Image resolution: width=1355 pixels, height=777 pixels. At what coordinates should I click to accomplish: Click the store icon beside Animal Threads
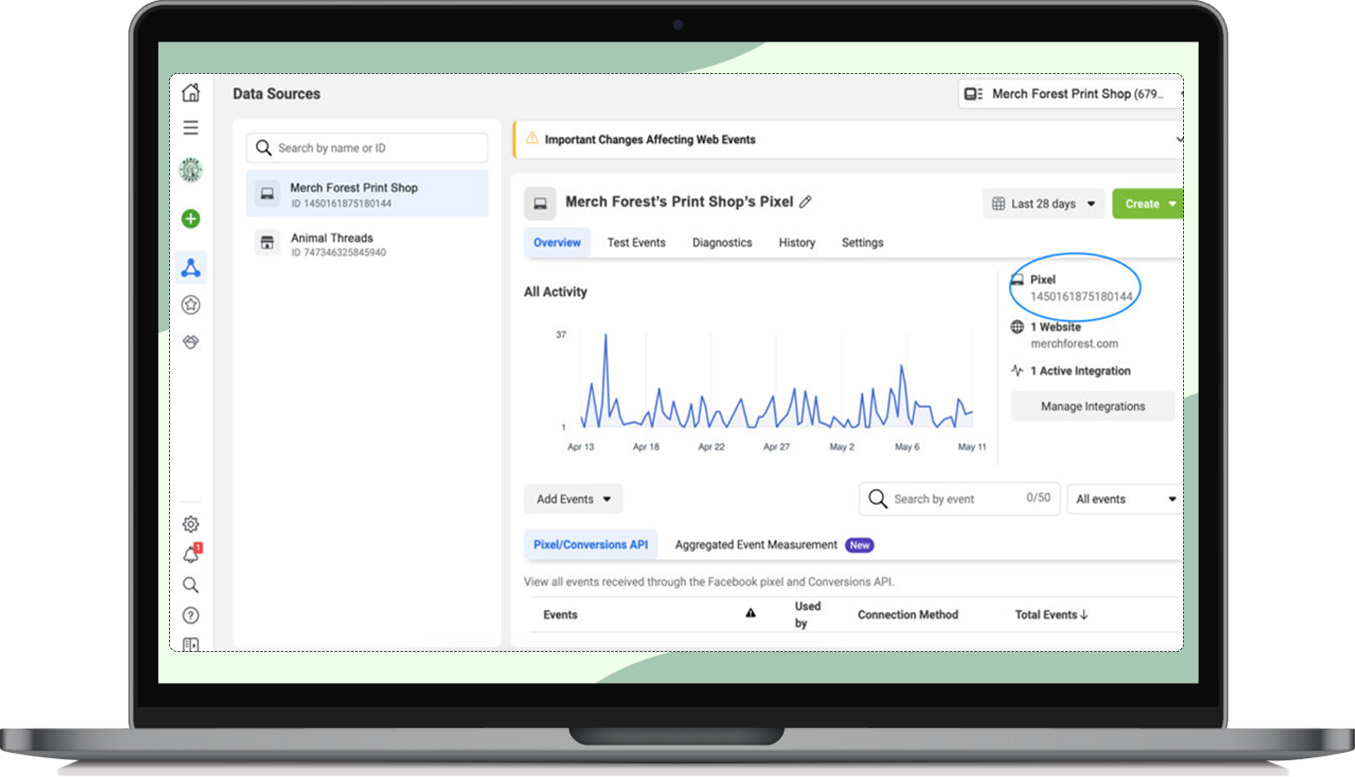pyautogui.click(x=267, y=243)
